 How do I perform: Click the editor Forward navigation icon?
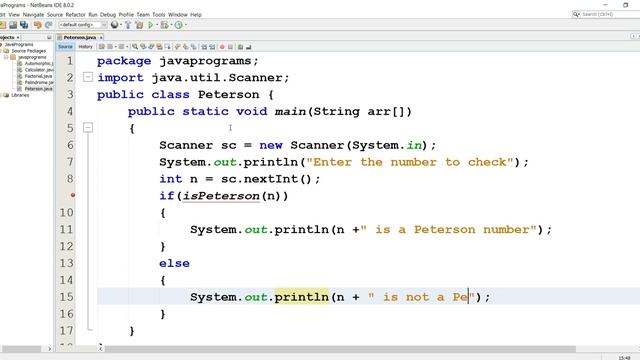tap(121, 47)
